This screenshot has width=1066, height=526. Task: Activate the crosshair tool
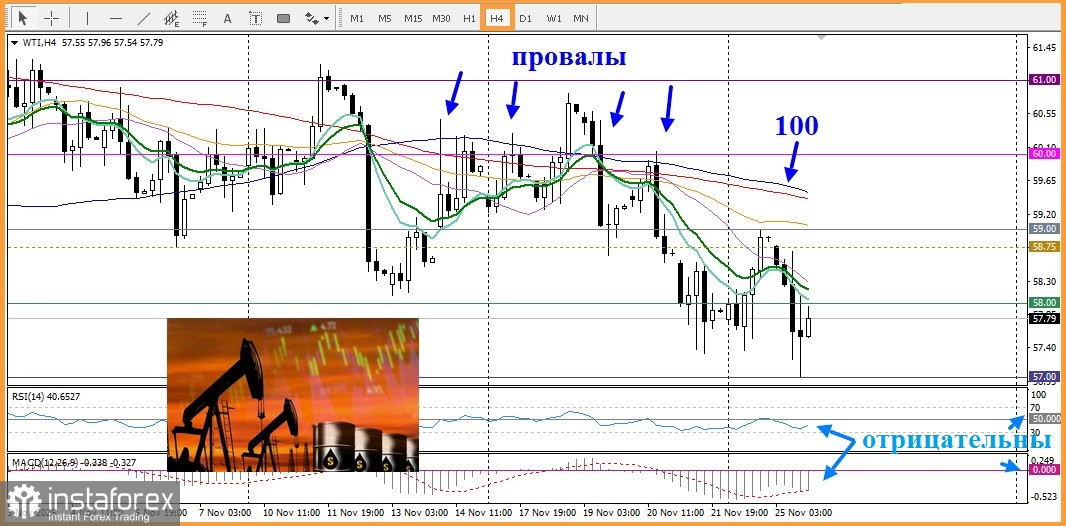52,18
